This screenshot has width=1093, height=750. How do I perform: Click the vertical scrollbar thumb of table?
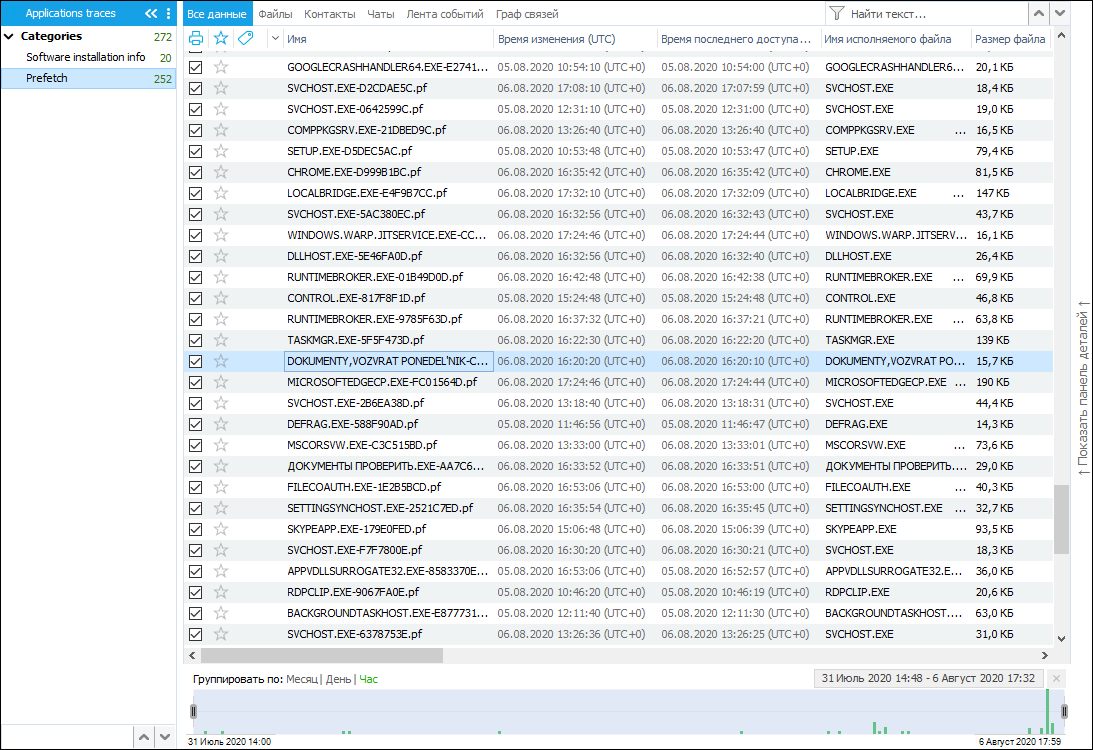[1061, 519]
